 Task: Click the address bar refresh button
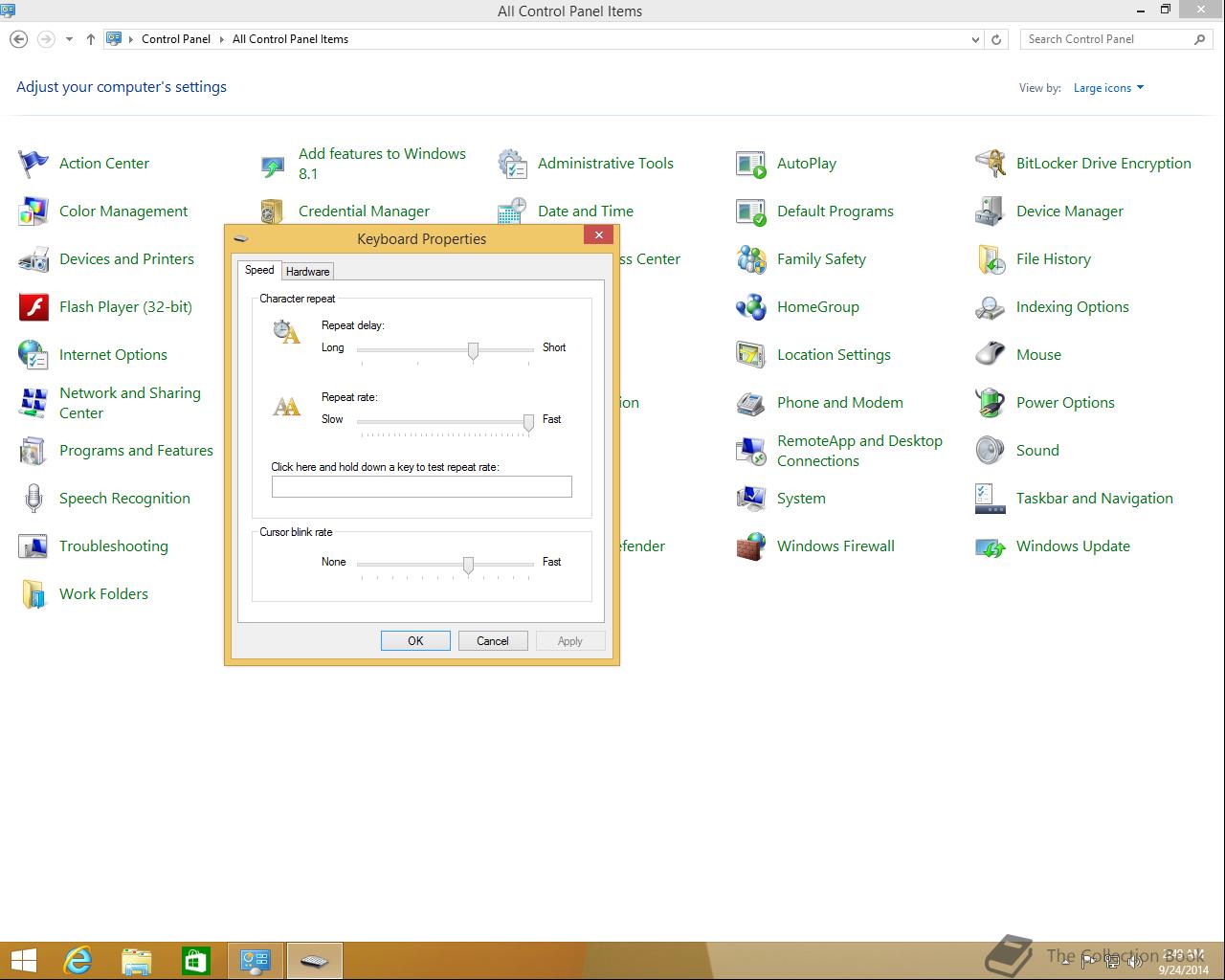(x=996, y=39)
